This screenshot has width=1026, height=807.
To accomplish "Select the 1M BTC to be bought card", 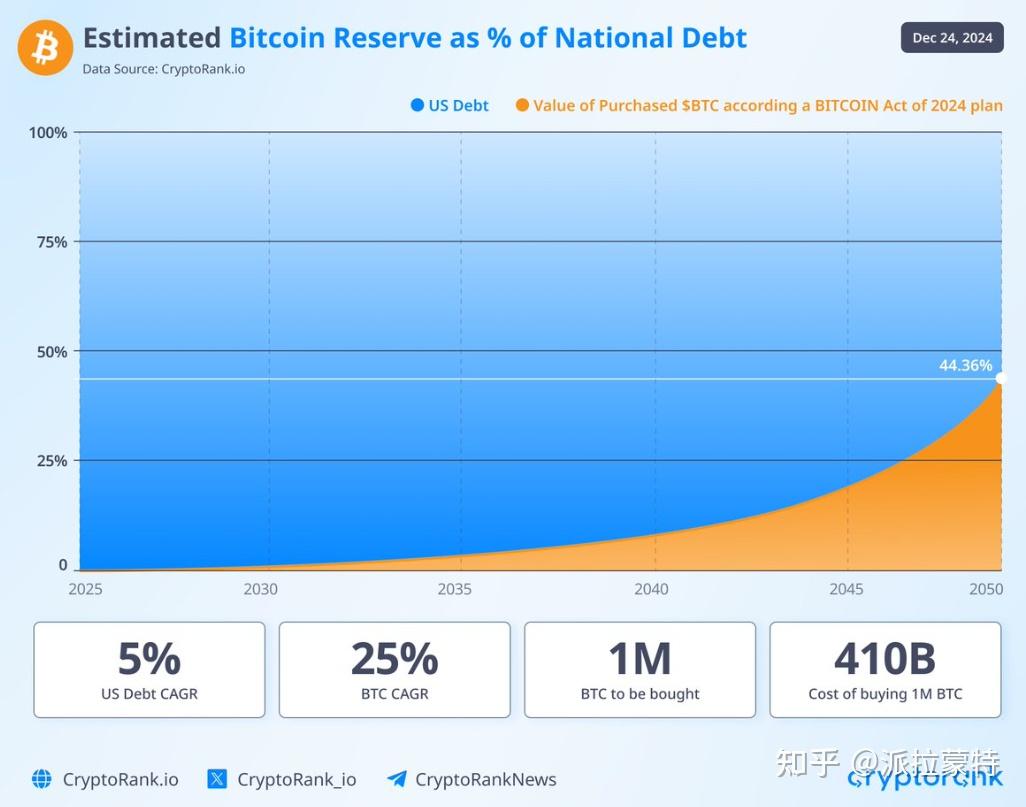I will (x=640, y=669).
